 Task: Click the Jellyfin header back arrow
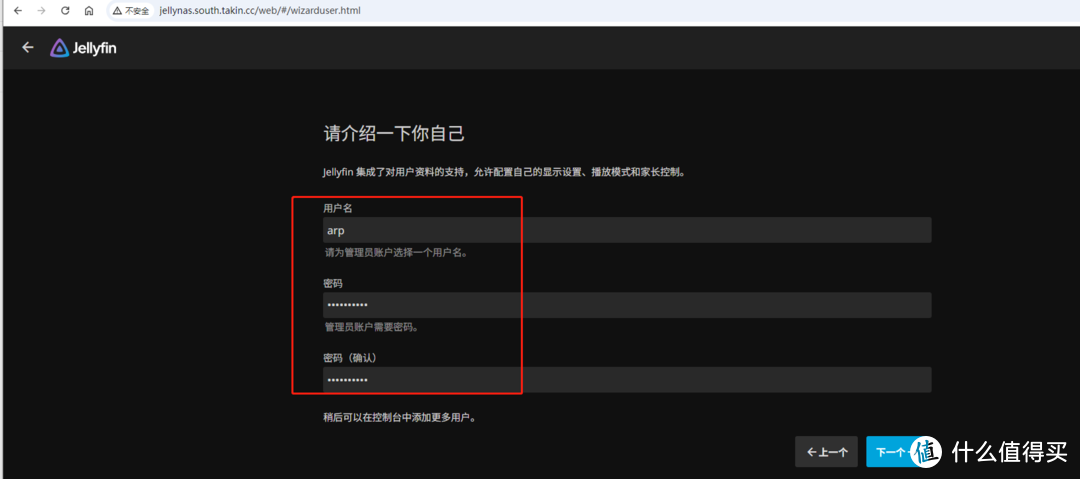coord(28,47)
